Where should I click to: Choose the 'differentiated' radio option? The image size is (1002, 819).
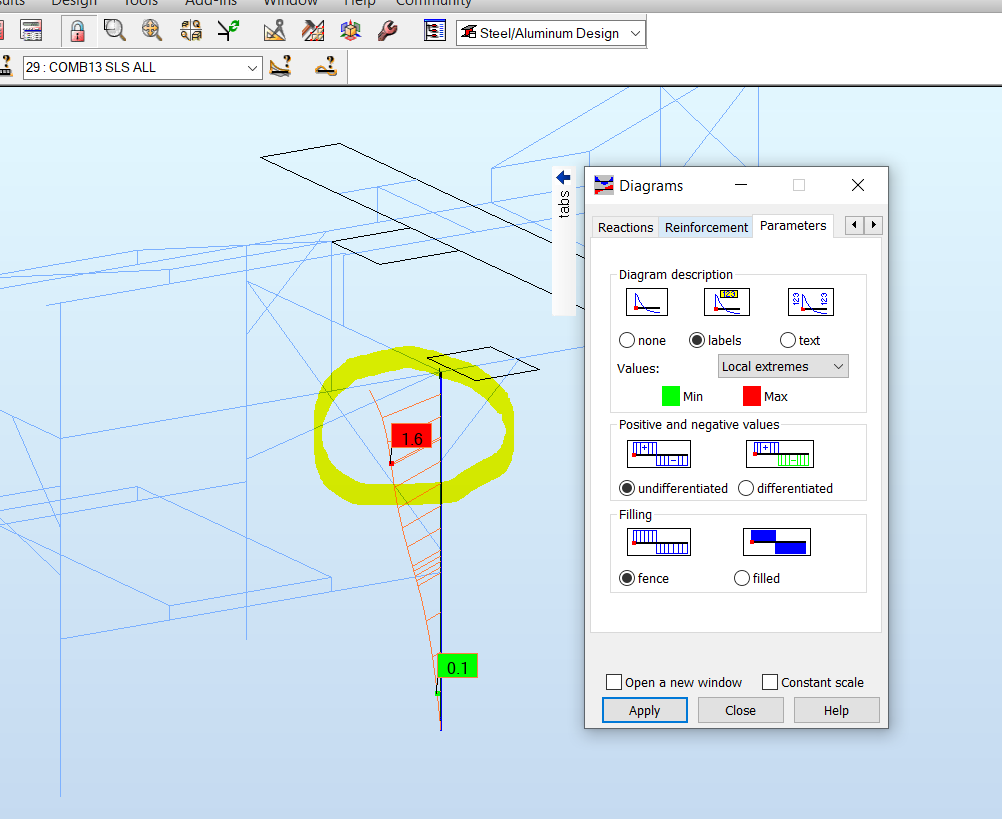click(x=746, y=488)
